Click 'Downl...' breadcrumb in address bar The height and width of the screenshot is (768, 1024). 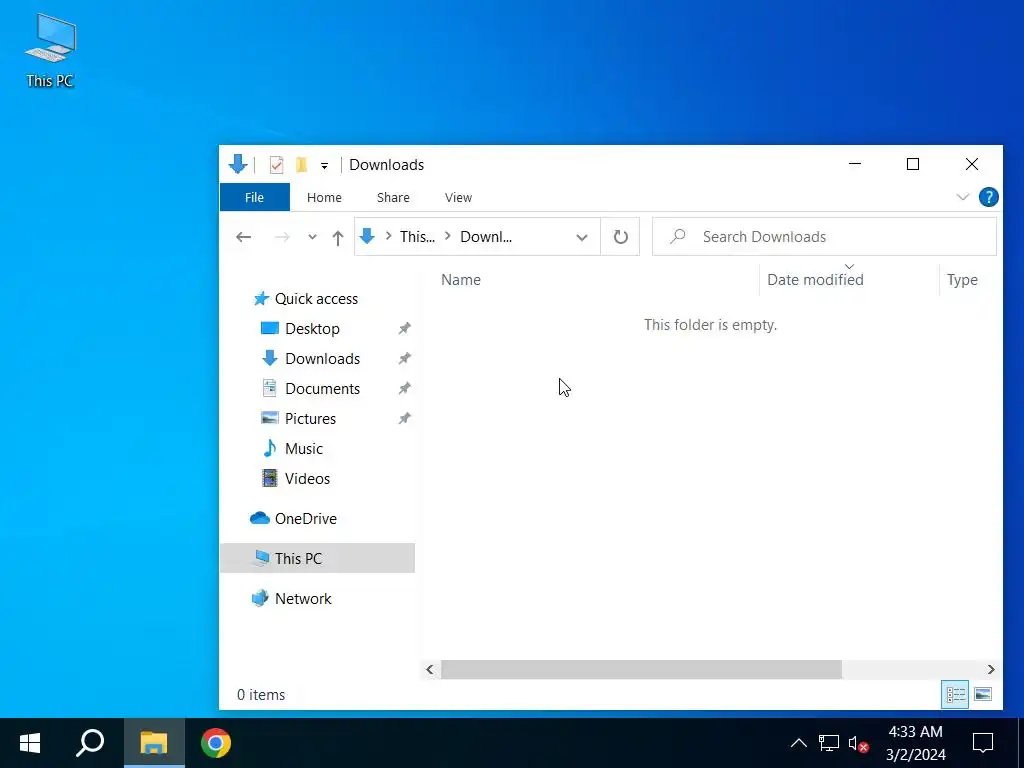(486, 236)
